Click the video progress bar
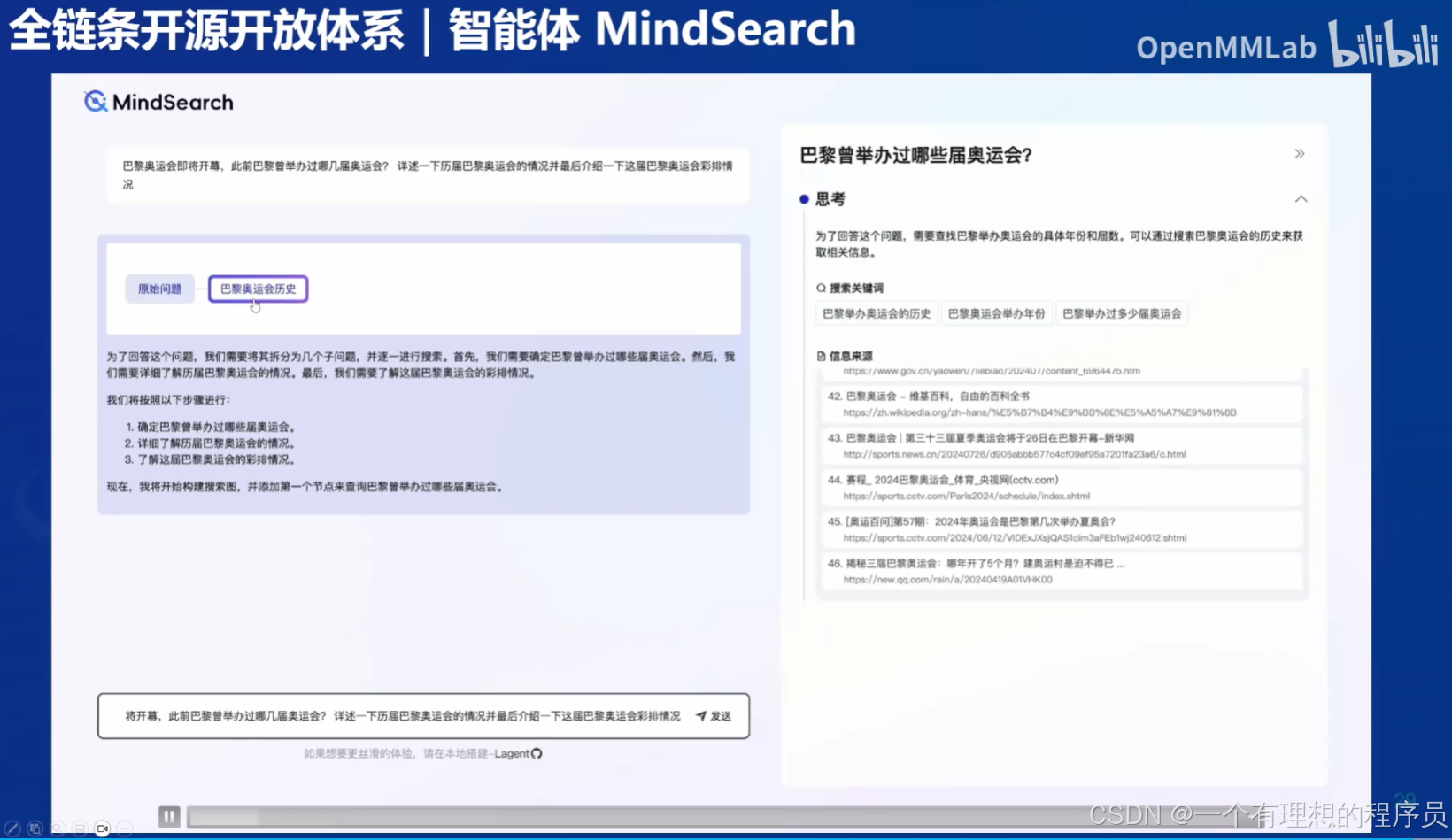This screenshot has width=1452, height=840. (x=724, y=816)
